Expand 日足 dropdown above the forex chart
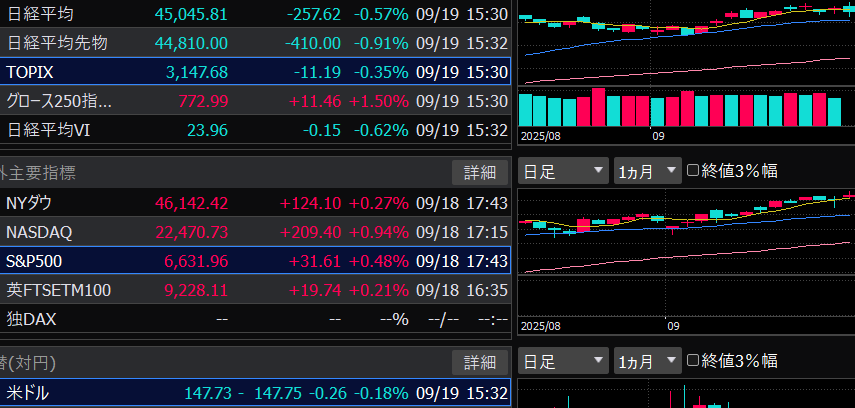855x408 pixels. click(562, 361)
